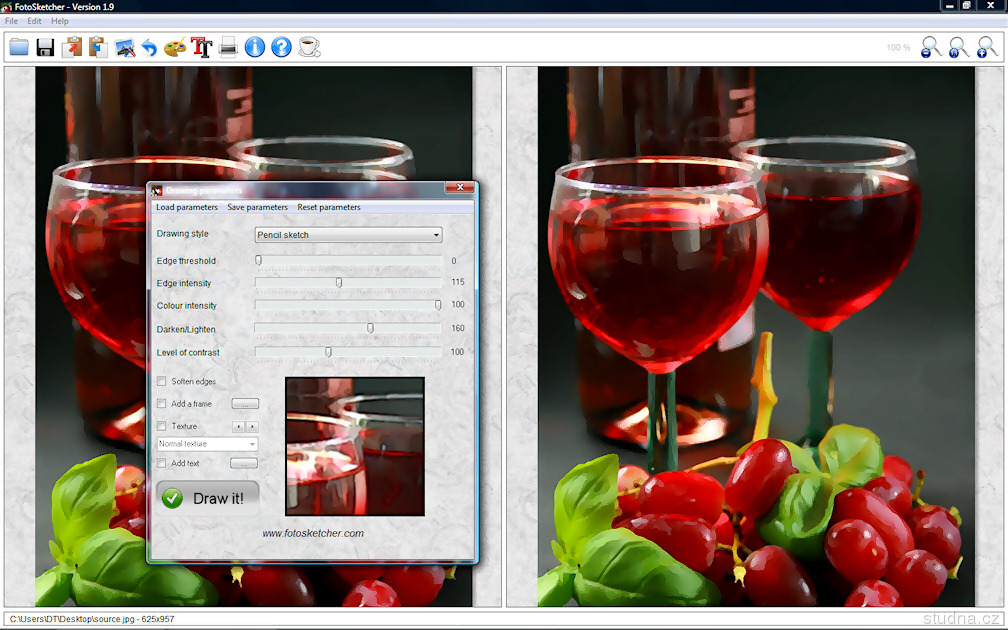Click the red T text tool icon
The image size is (1008, 630).
[202, 47]
